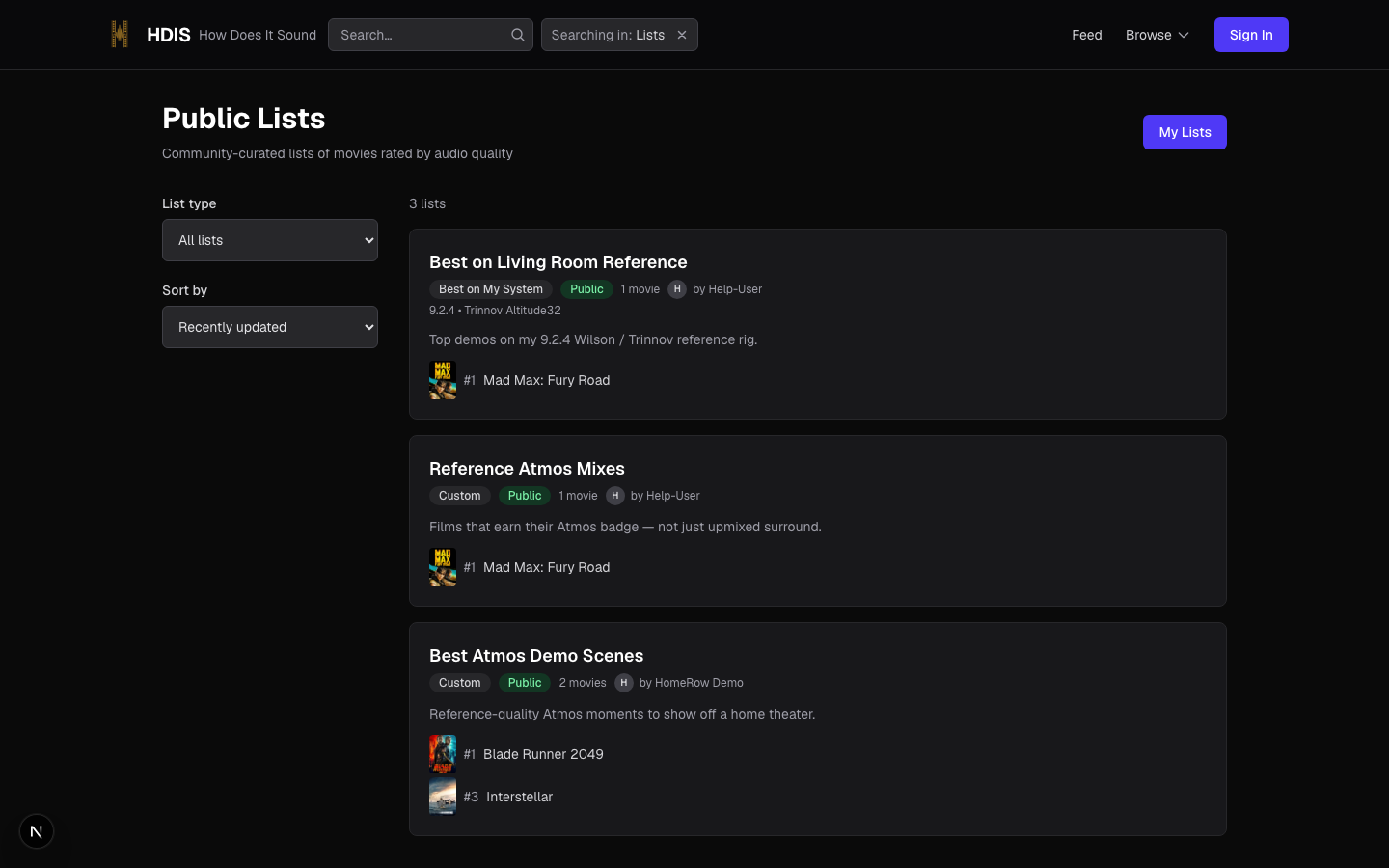
Task: Click '9.2.4 • Trinnov Altitude32' system text
Action: tap(495, 311)
